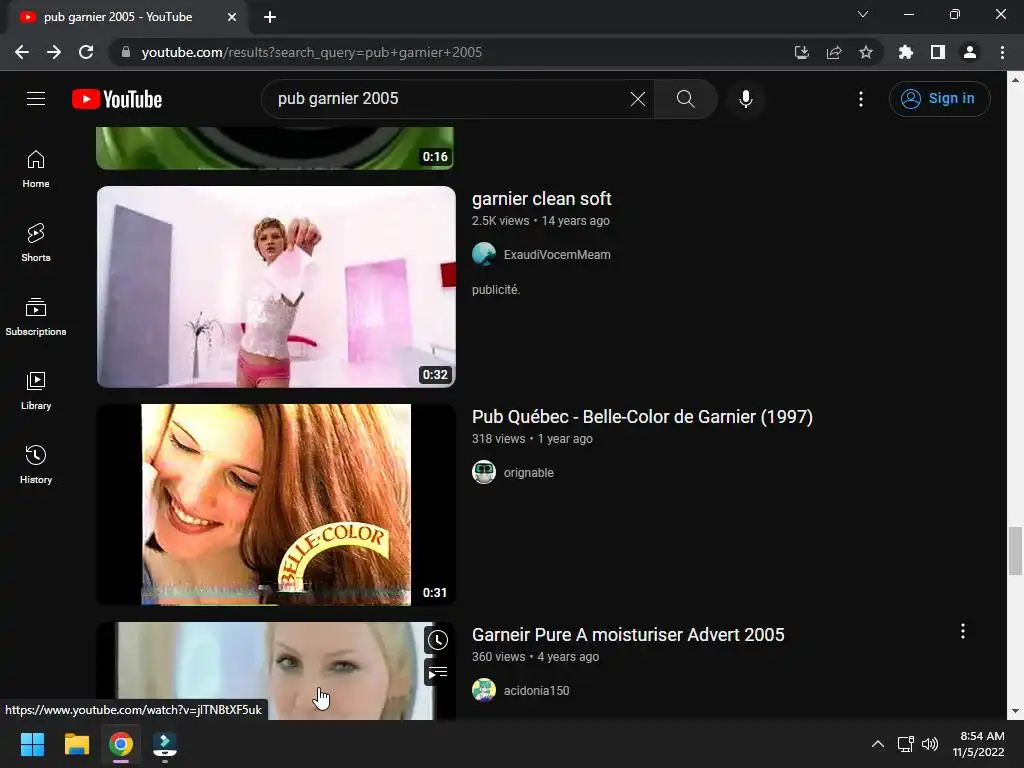Screen dimensions: 1024x768
Task: Open History in the sidebar
Action: (36, 464)
